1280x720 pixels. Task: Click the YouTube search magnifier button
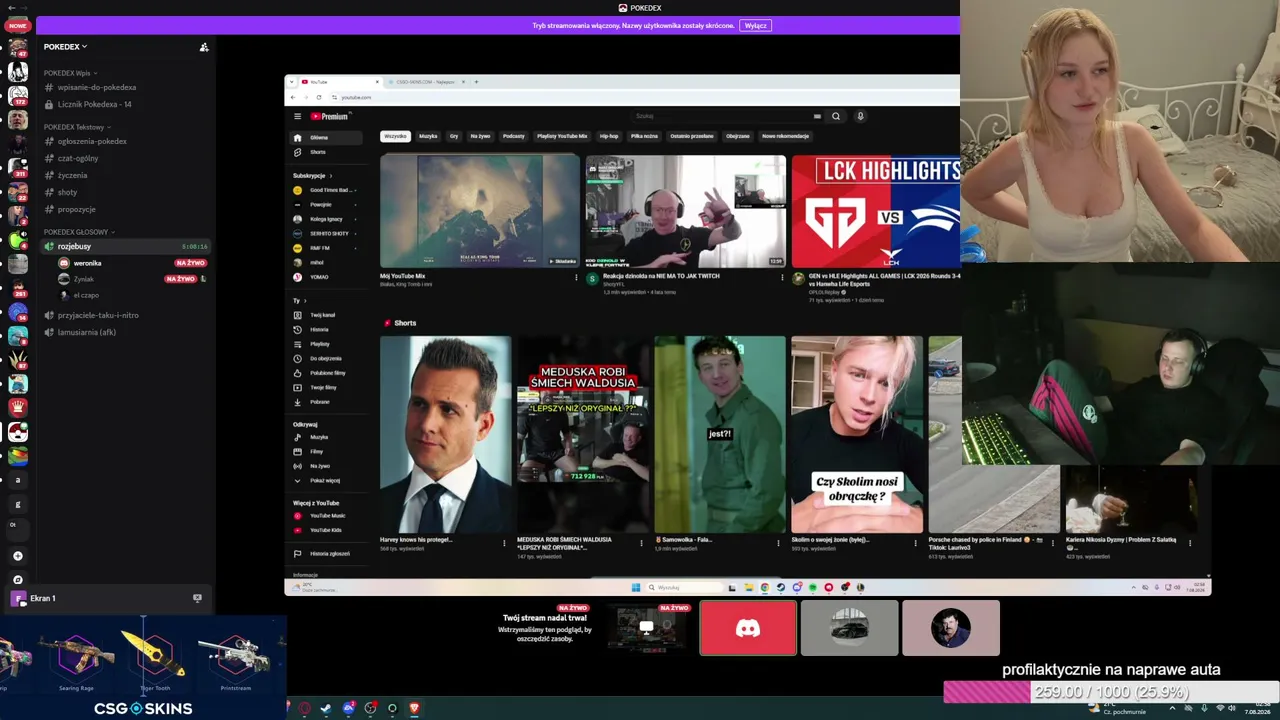click(836, 116)
